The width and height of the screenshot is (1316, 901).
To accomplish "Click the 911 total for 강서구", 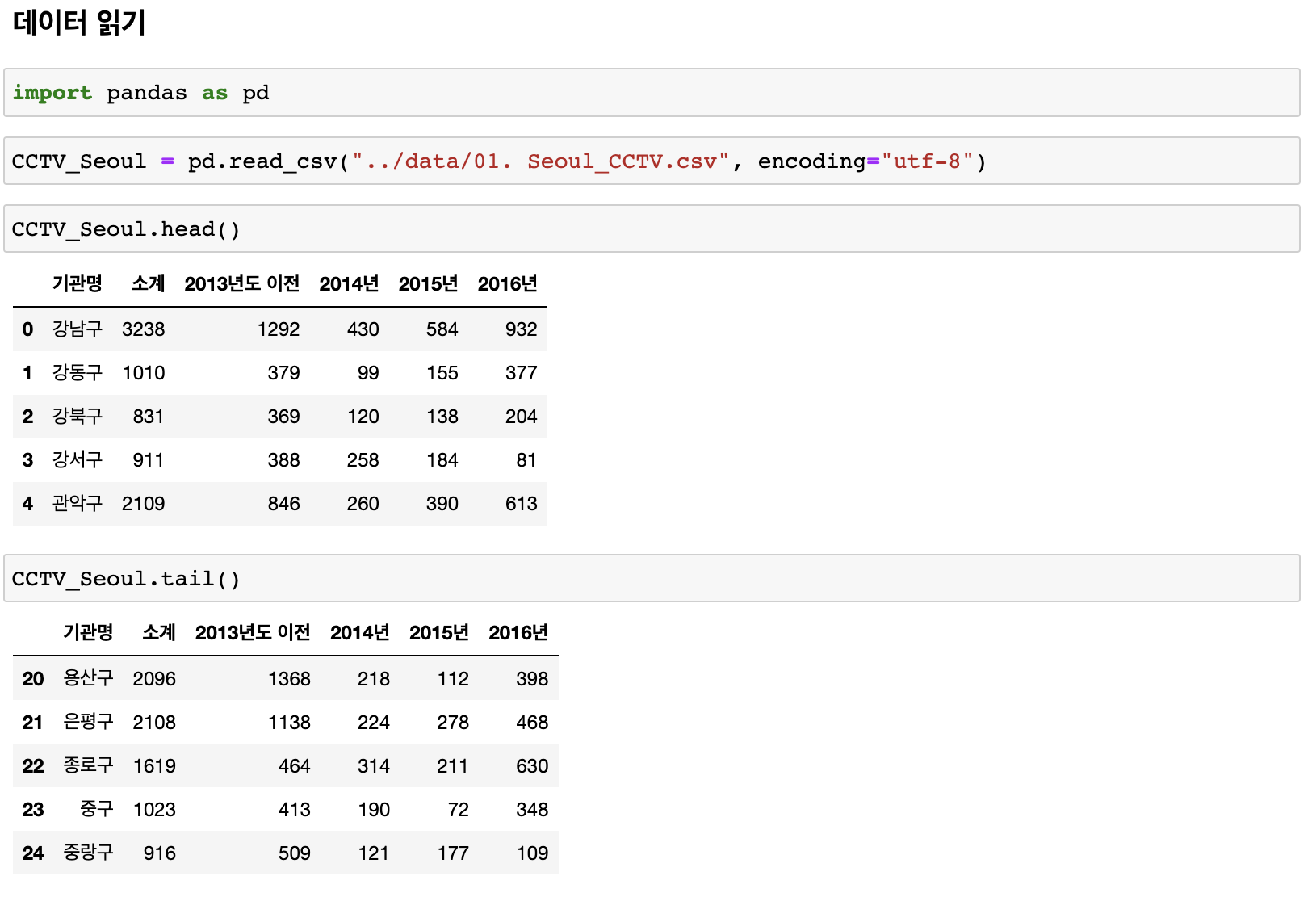I will (x=149, y=460).
